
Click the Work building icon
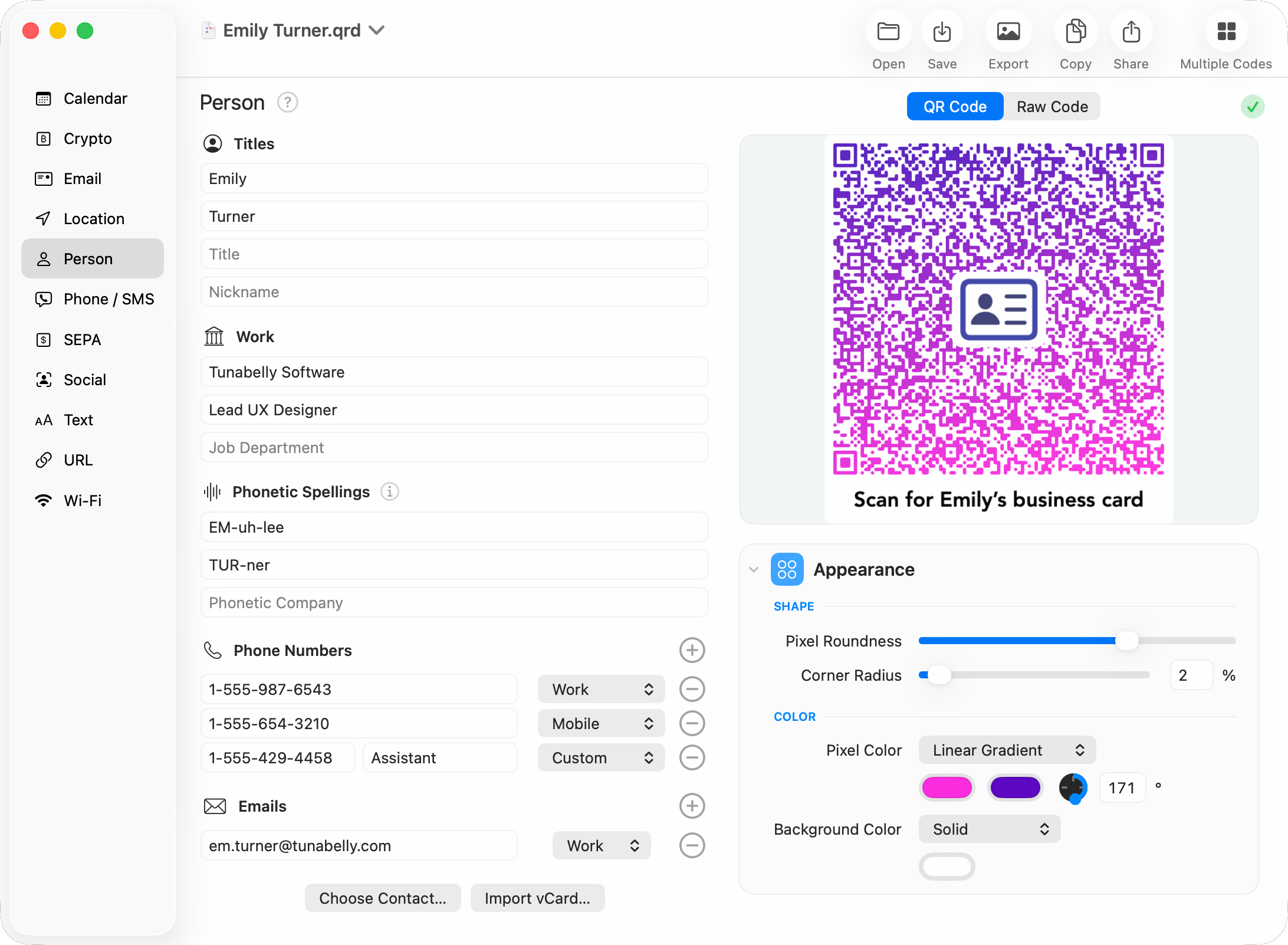214,336
